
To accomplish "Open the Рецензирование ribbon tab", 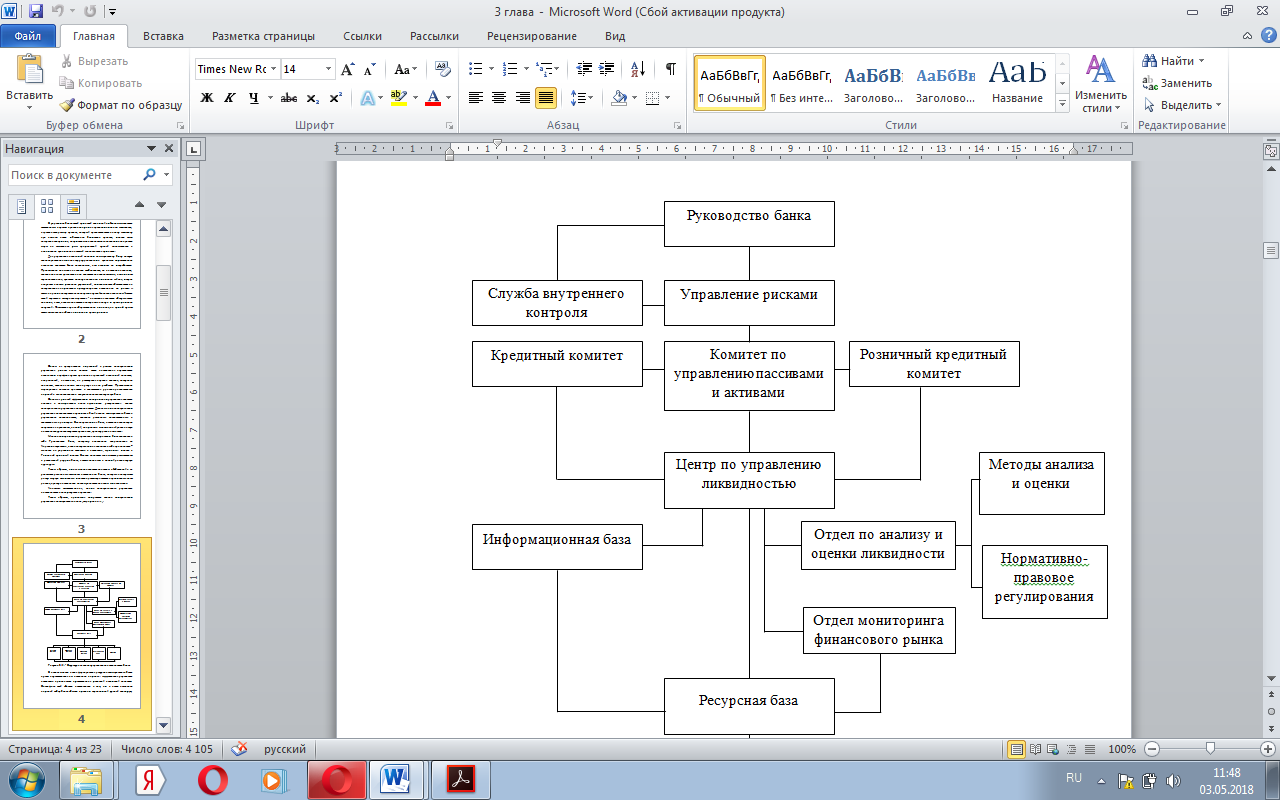I will (x=531, y=36).
